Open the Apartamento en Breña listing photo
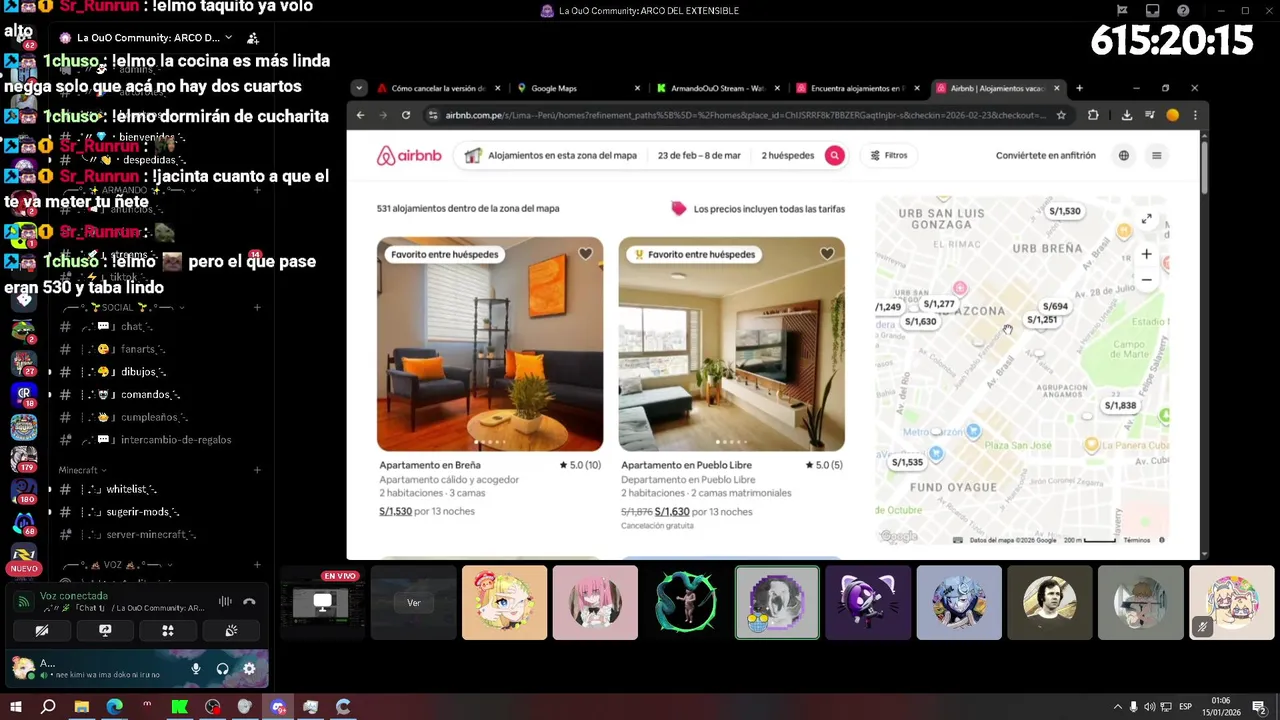The height and width of the screenshot is (720, 1280). (x=490, y=344)
